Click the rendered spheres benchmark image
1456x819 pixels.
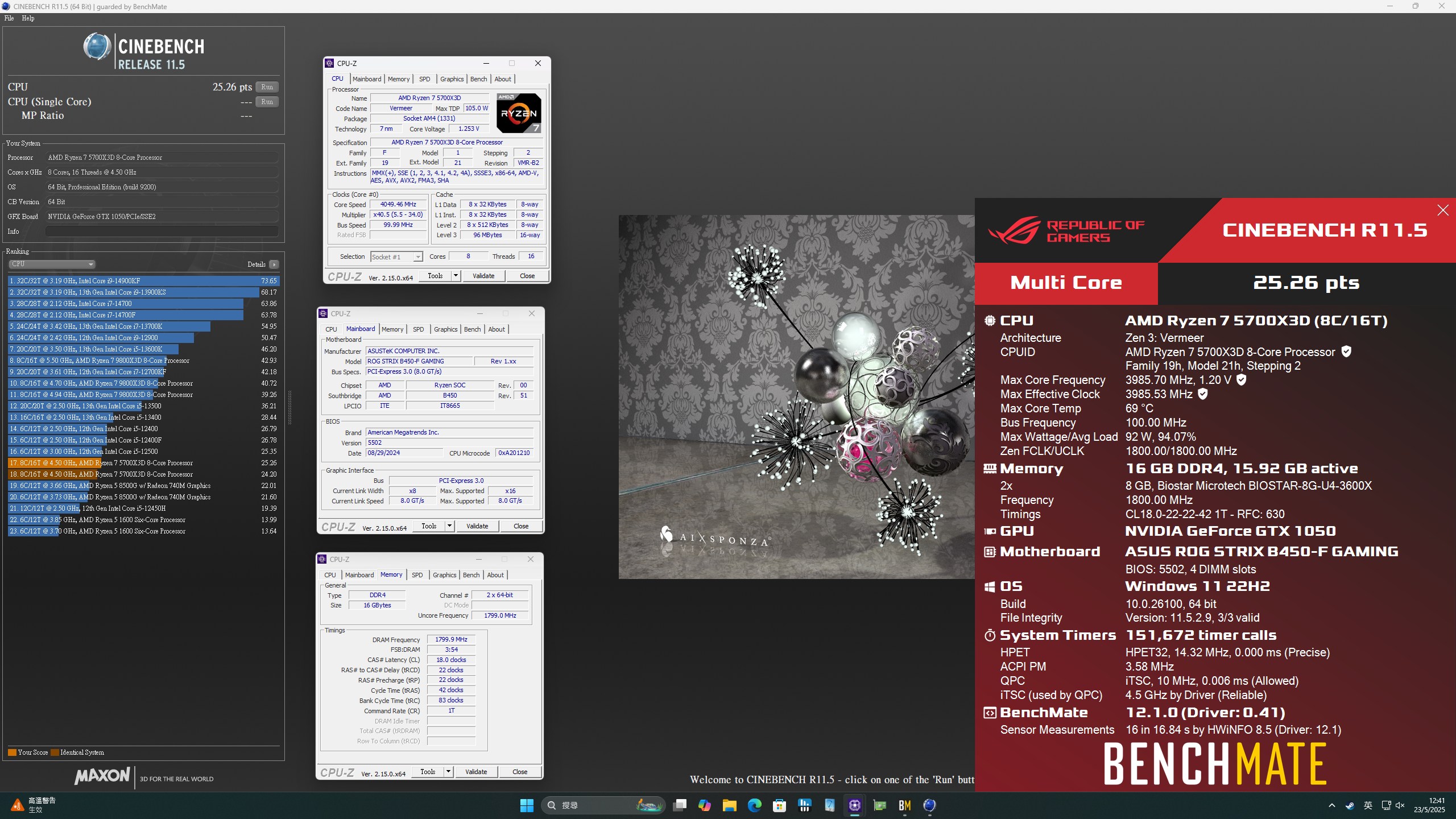click(x=796, y=396)
